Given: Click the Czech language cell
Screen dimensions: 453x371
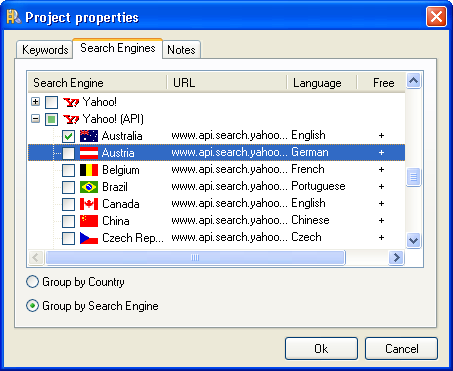Looking at the screenshot, I should click(306, 237).
